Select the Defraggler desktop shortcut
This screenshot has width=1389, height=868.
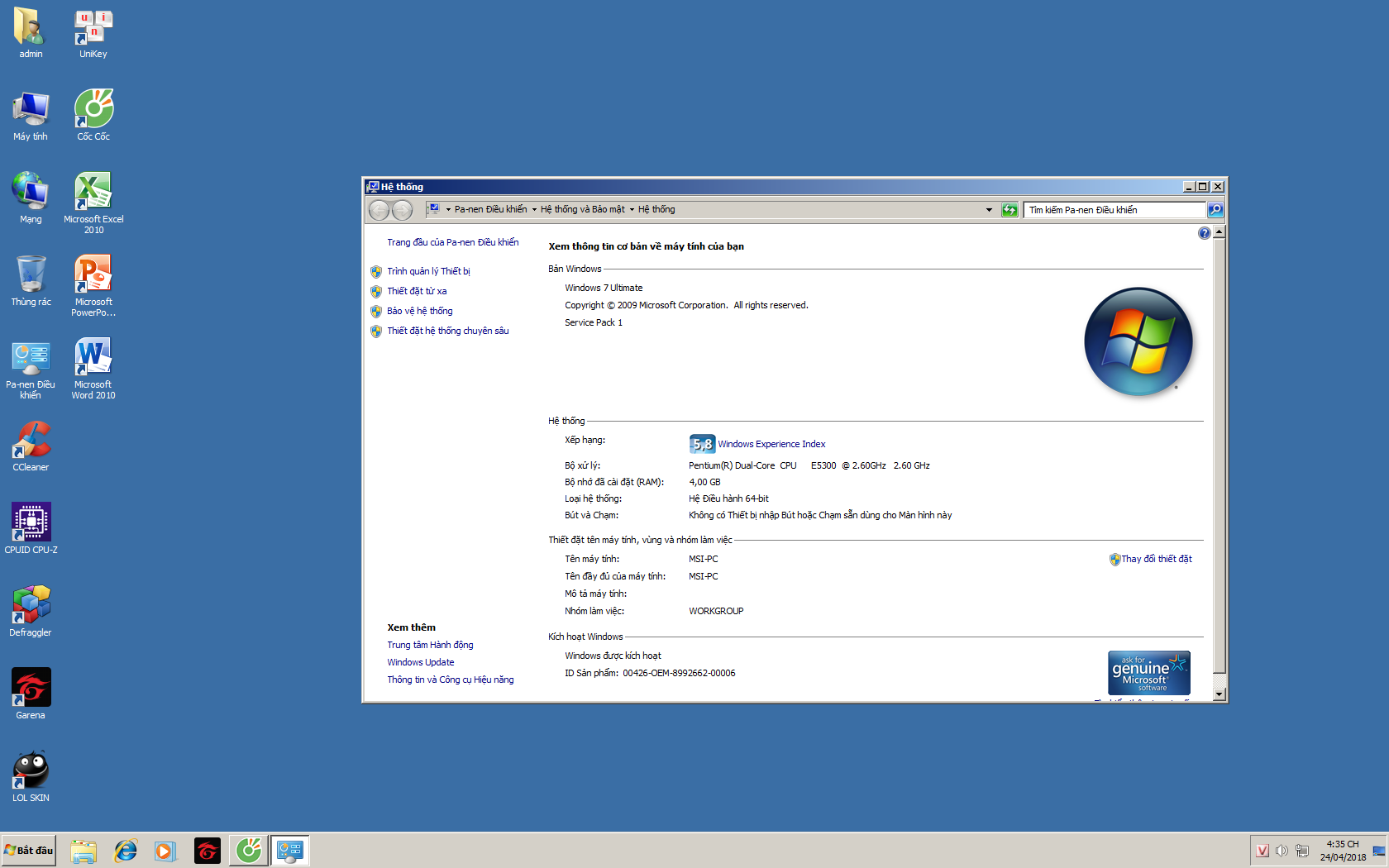(x=31, y=612)
